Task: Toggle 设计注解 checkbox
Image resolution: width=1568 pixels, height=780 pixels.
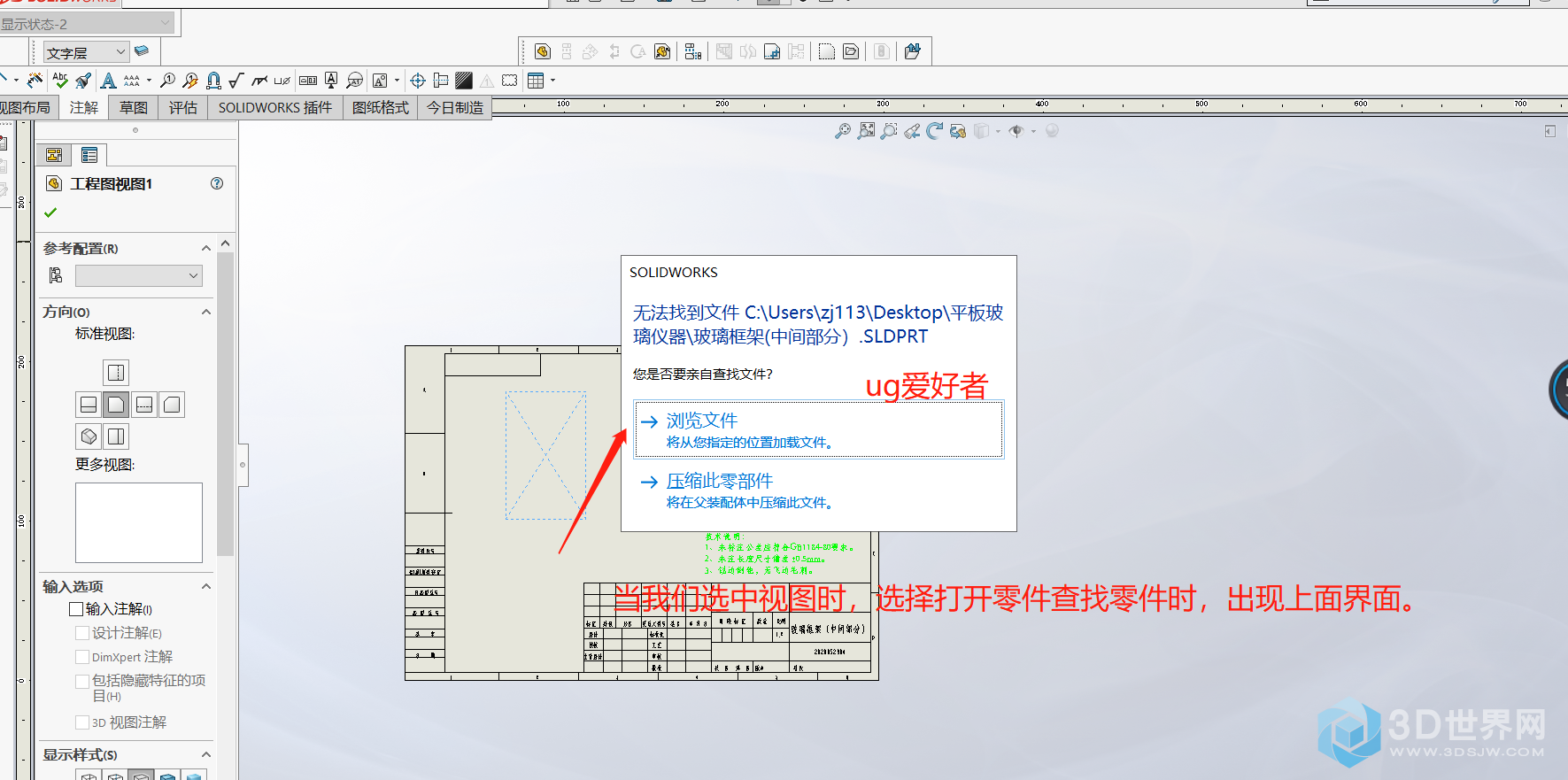Action: point(82,633)
